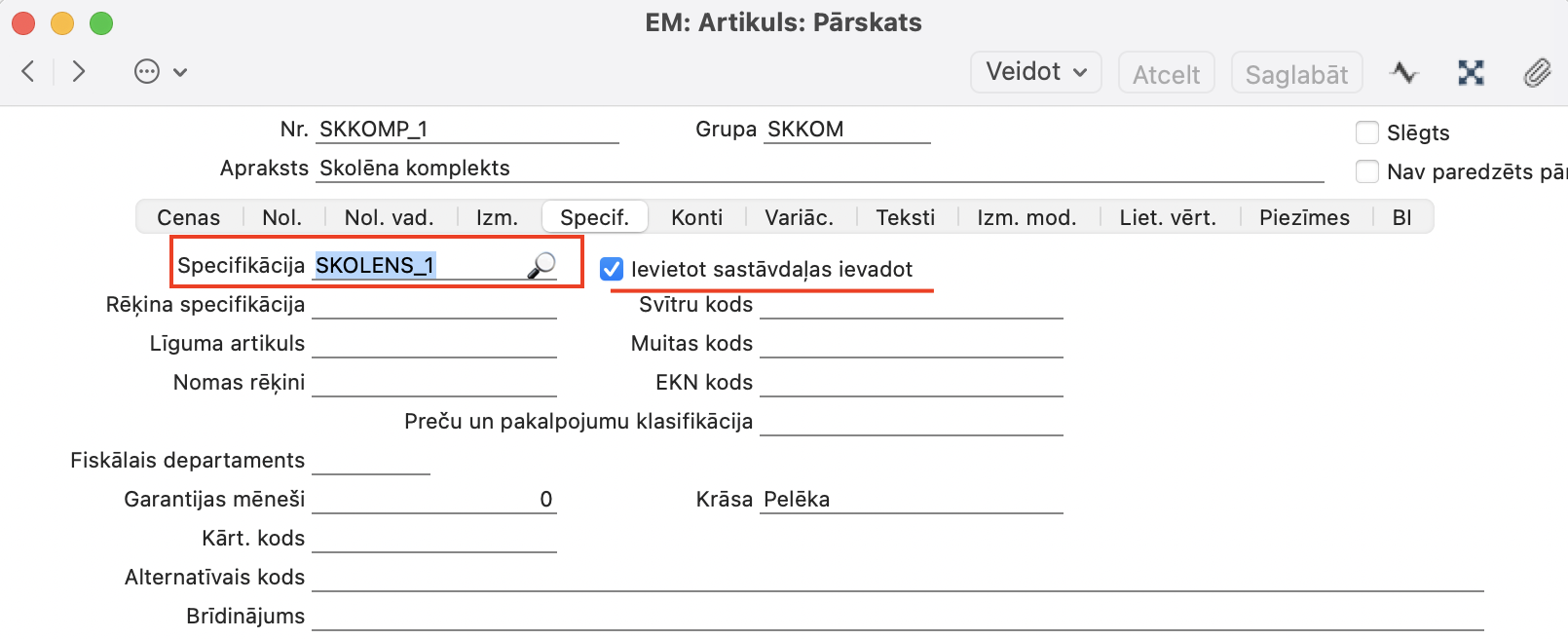Click the activity pulse line icon
Viewport: 1568px width, 639px height.
1404,72
